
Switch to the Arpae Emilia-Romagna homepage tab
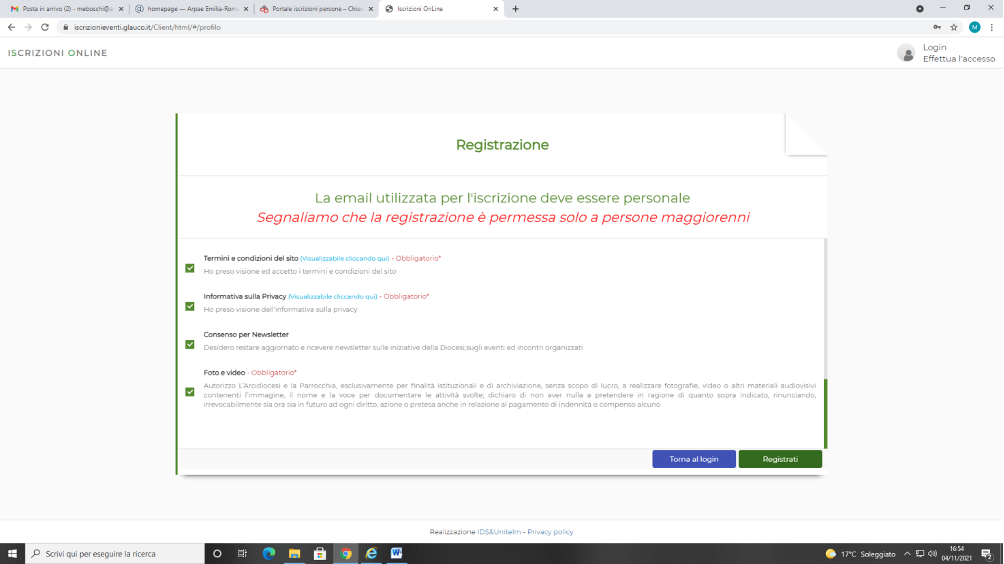189,9
